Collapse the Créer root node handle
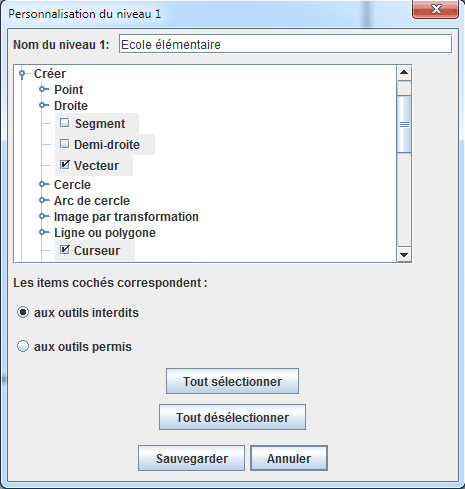 click(22, 74)
